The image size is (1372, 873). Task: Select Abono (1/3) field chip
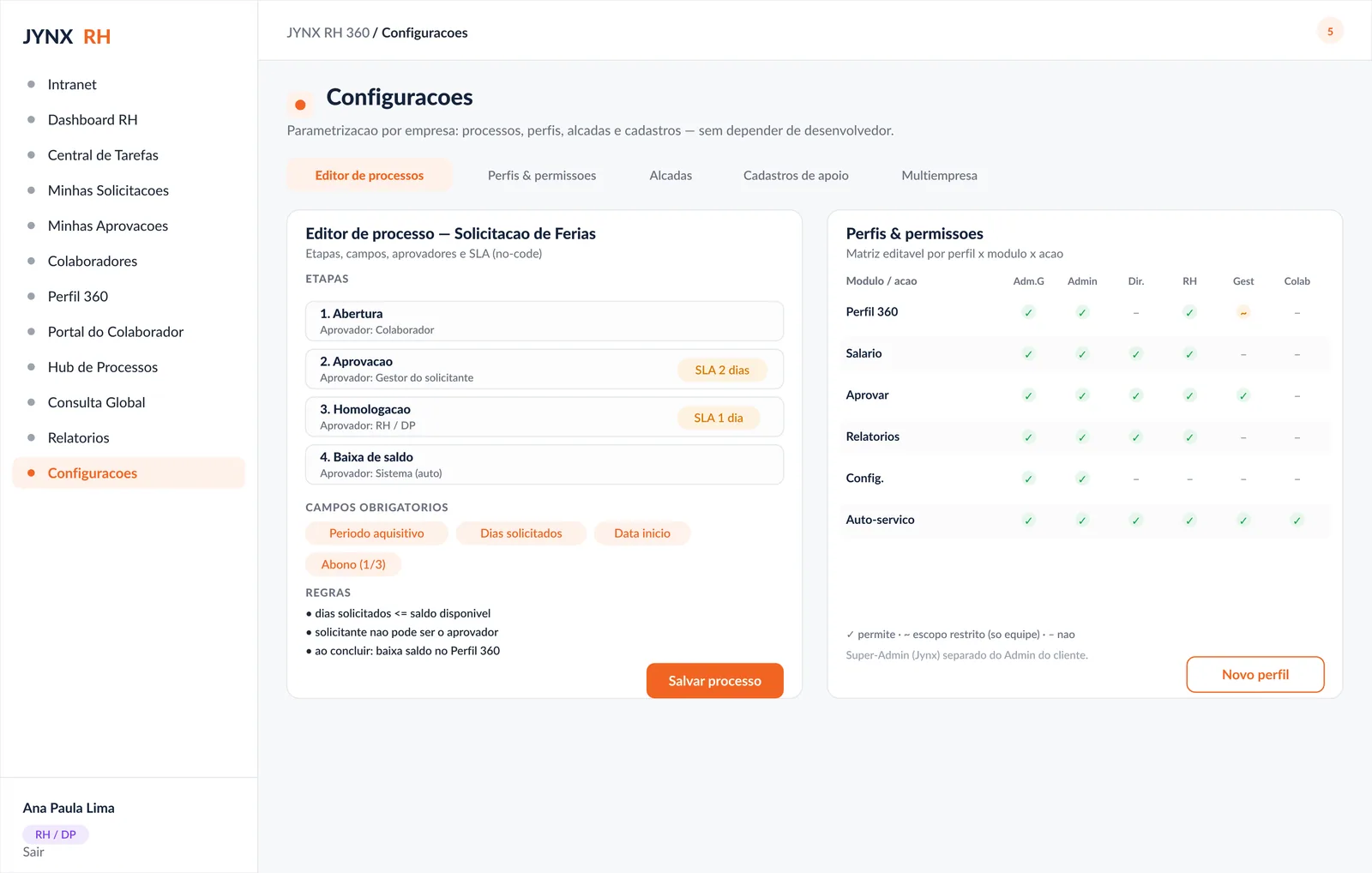pos(353,564)
